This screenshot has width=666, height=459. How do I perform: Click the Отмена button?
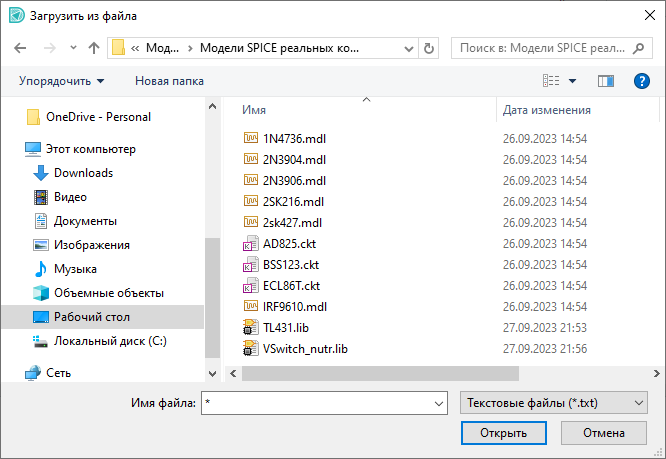coord(604,433)
